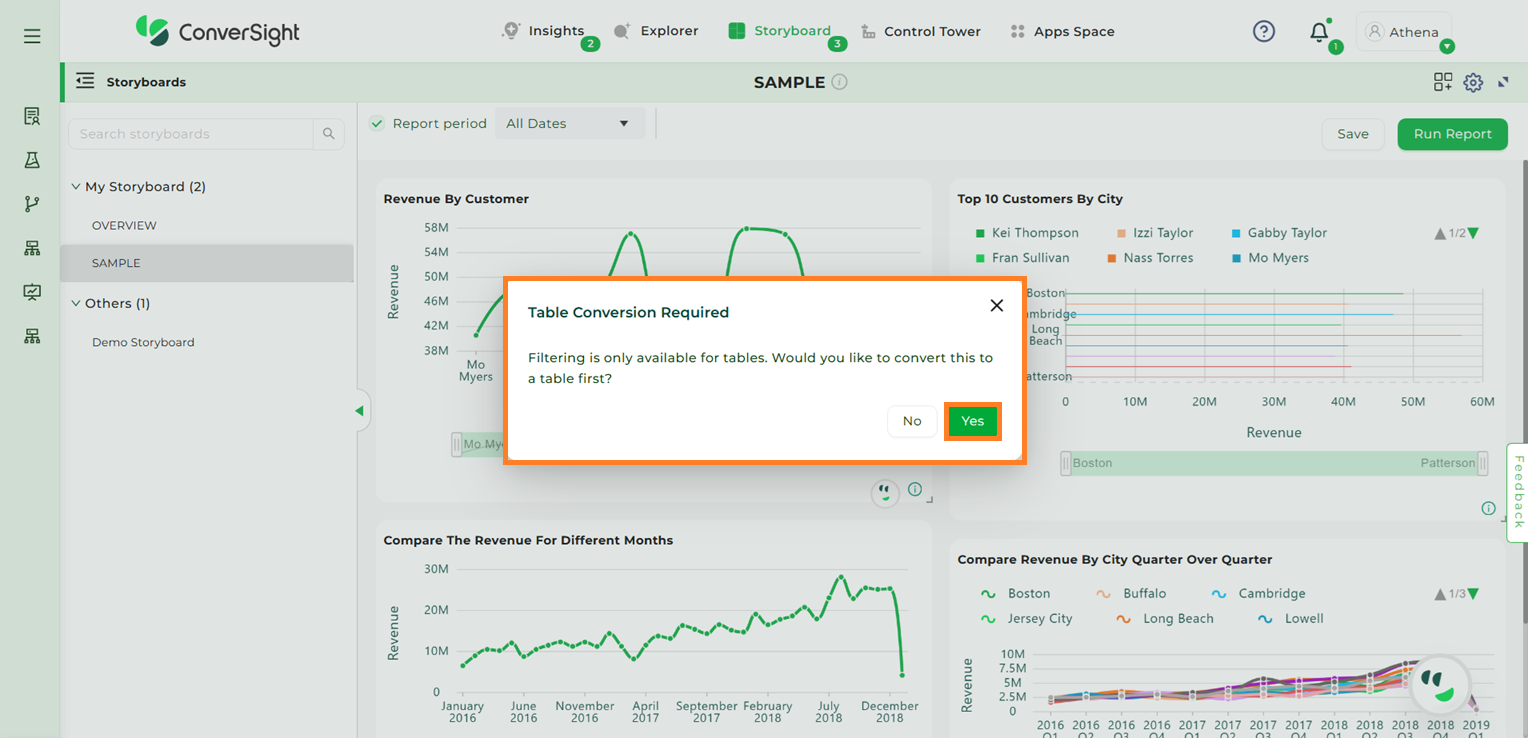Click the add widget grid icon
The width and height of the screenshot is (1528, 738).
click(x=1442, y=83)
